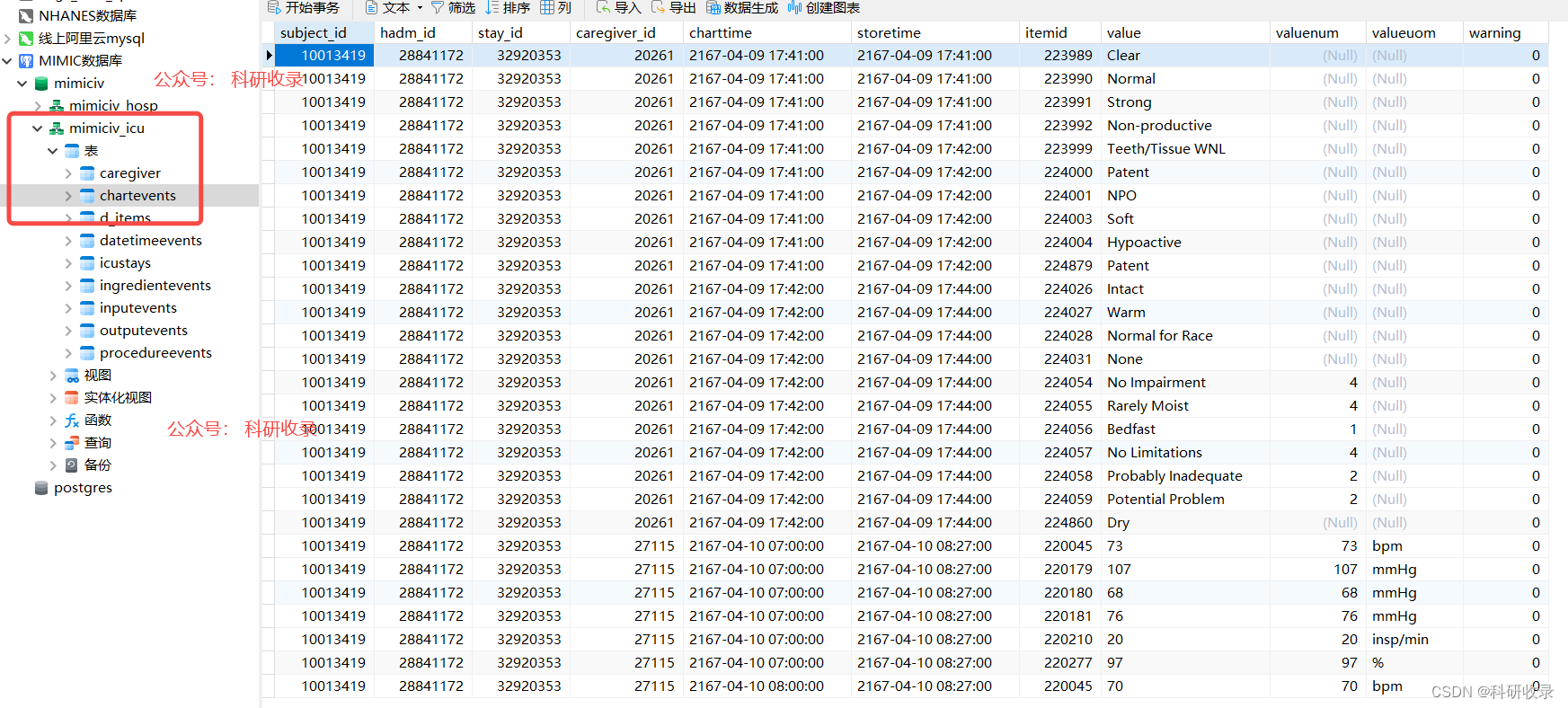Click the 备份 (Backup) icon
The width and height of the screenshot is (1568, 708).
click(72, 465)
